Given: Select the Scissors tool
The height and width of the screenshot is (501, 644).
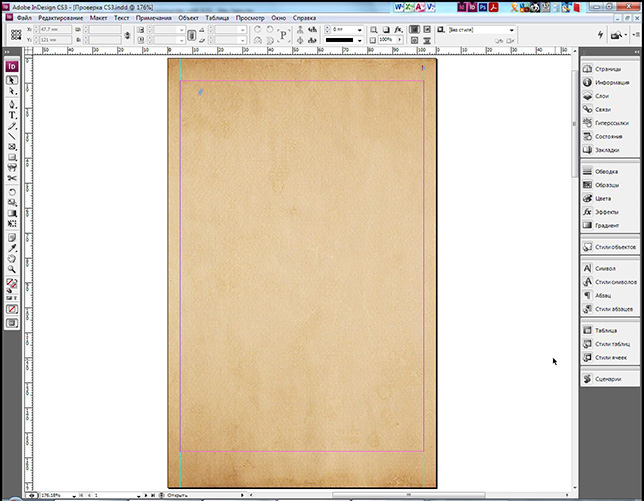Looking at the screenshot, I should coord(12,178).
